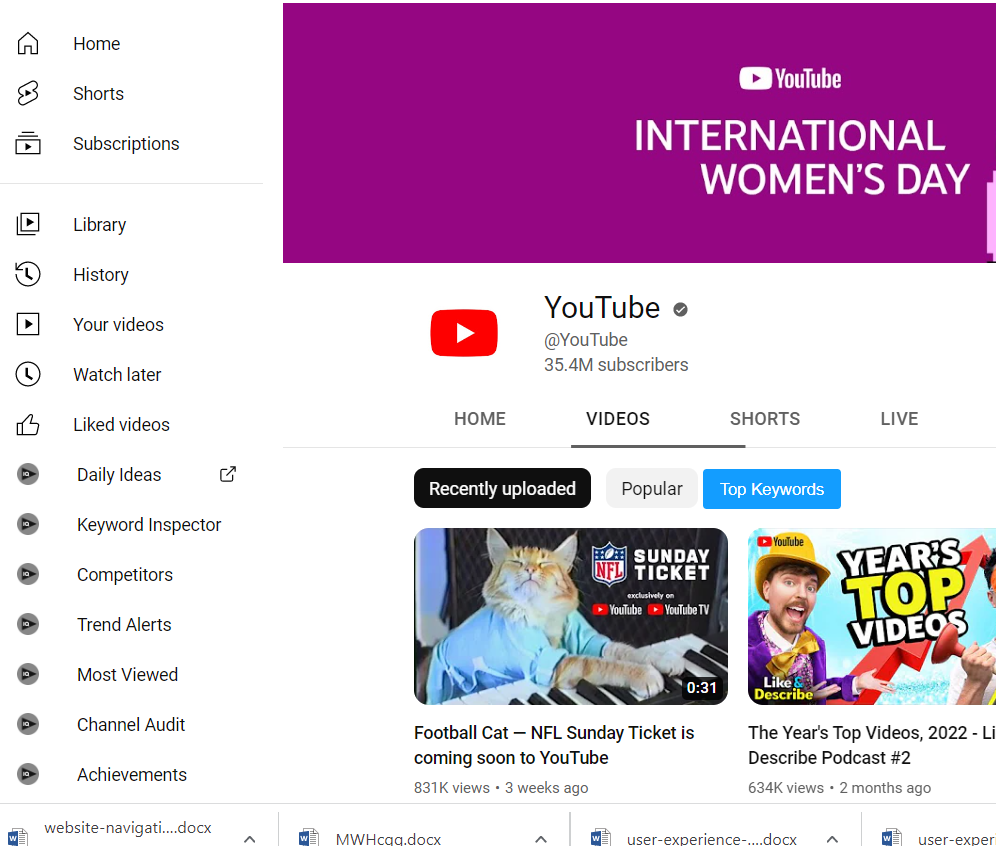The image size is (996, 846).
Task: Click the Most Viewed extension icon
Action: pyautogui.click(x=28, y=674)
